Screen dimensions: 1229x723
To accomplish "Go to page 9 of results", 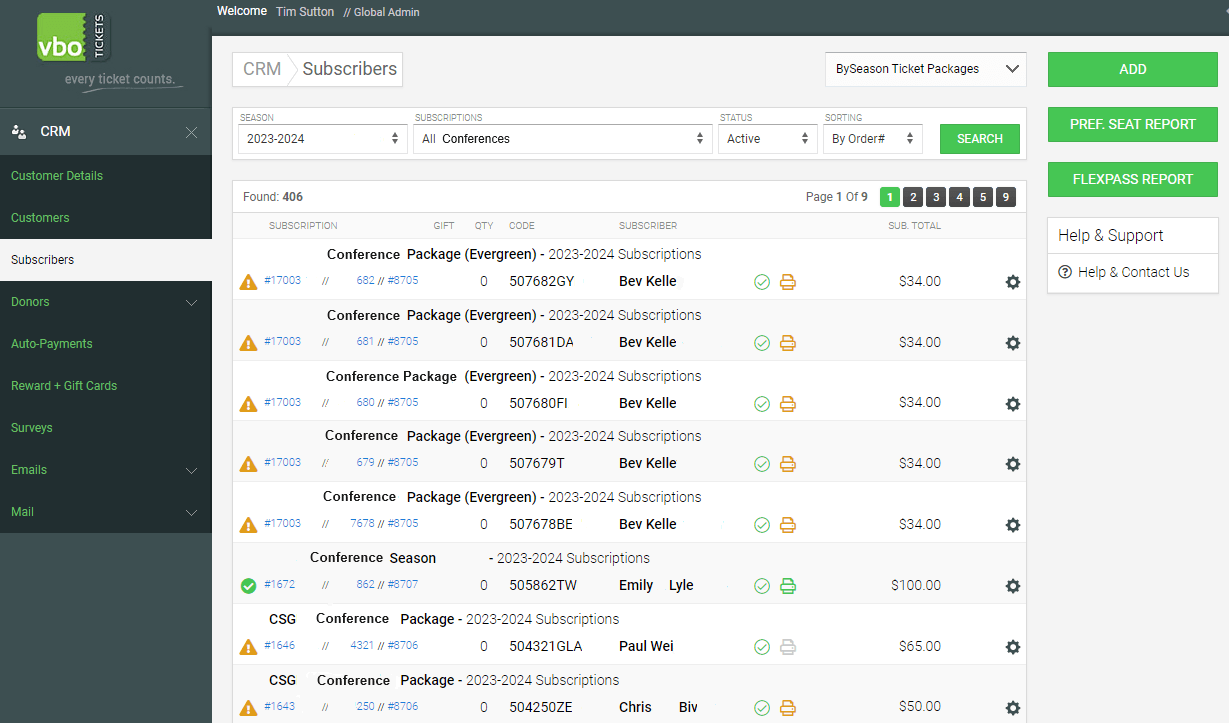I will [x=1005, y=197].
